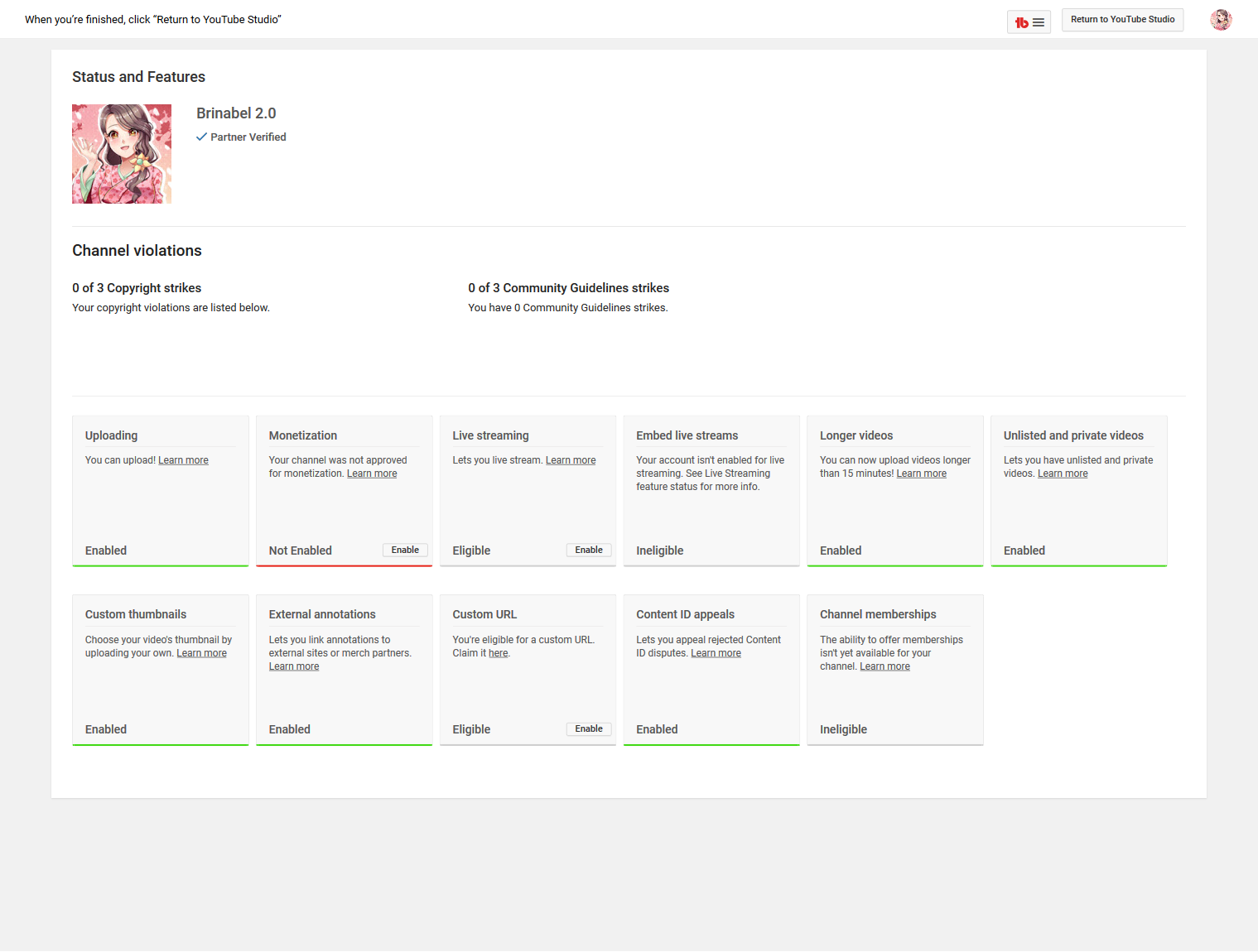Viewport: 1258px width, 952px height.
Task: Click the Channel violations heading
Action: pos(137,251)
